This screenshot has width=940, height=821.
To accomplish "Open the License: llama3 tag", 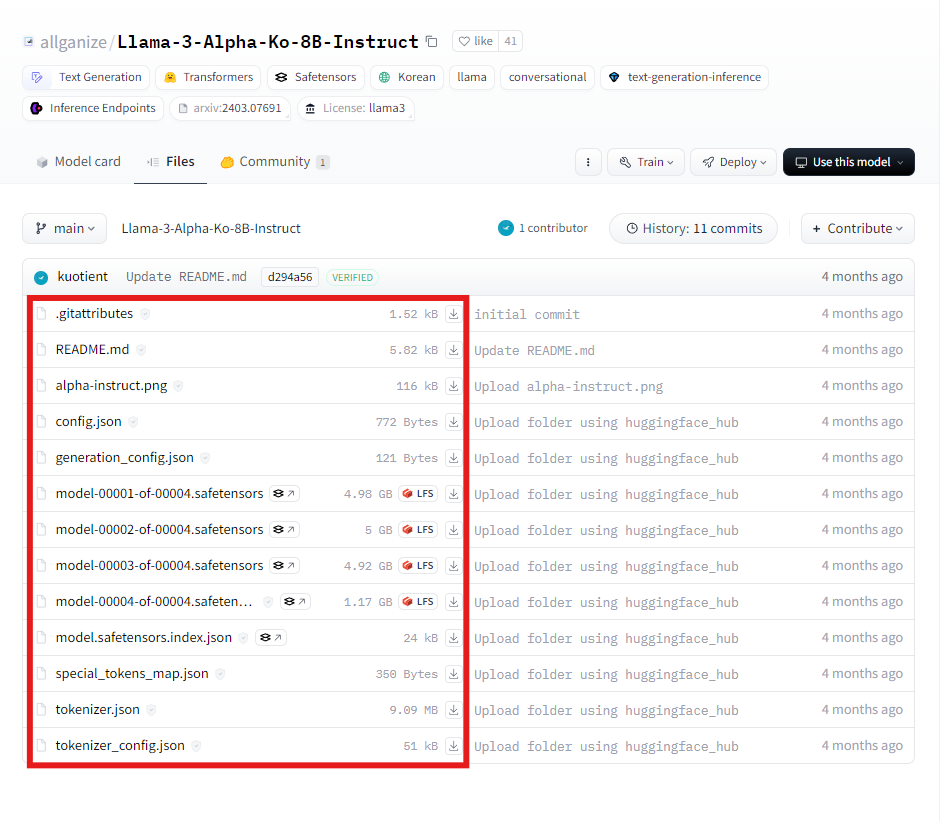I will 355,109.
